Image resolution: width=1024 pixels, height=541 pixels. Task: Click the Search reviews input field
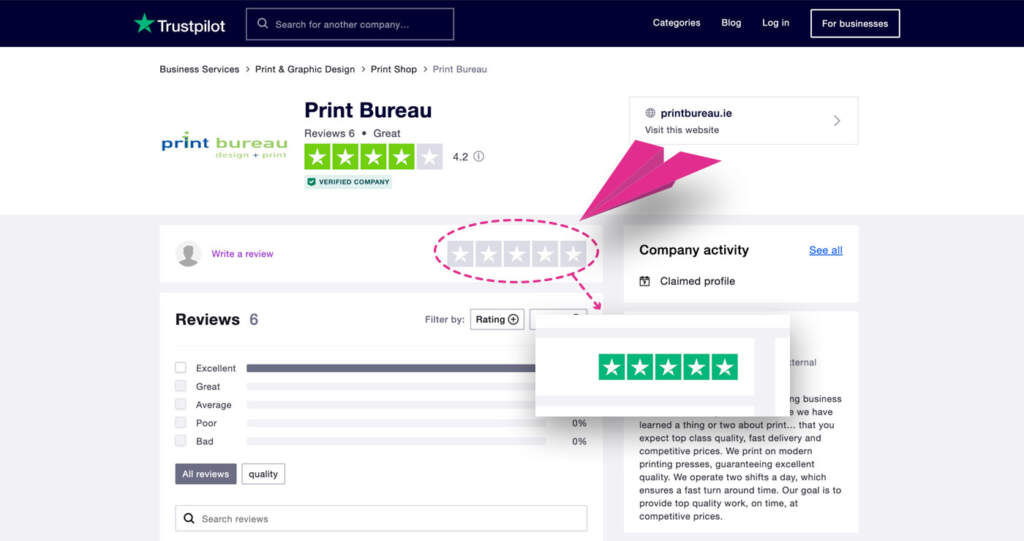tap(381, 518)
